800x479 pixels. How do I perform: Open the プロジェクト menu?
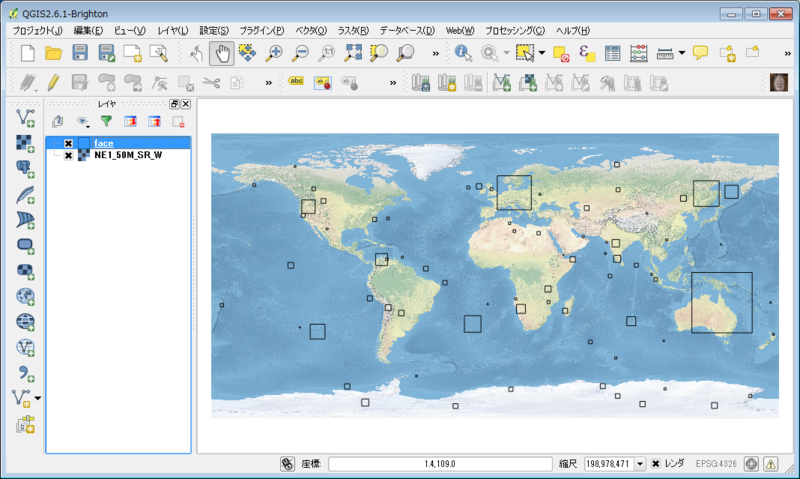[x=38, y=31]
